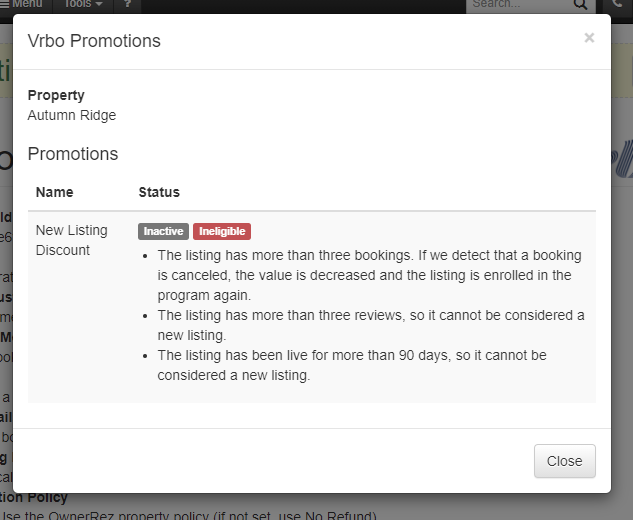Image resolution: width=633 pixels, height=520 pixels.
Task: Click the Vrbo Promotions dialog title
Action: pyautogui.click(x=94, y=41)
